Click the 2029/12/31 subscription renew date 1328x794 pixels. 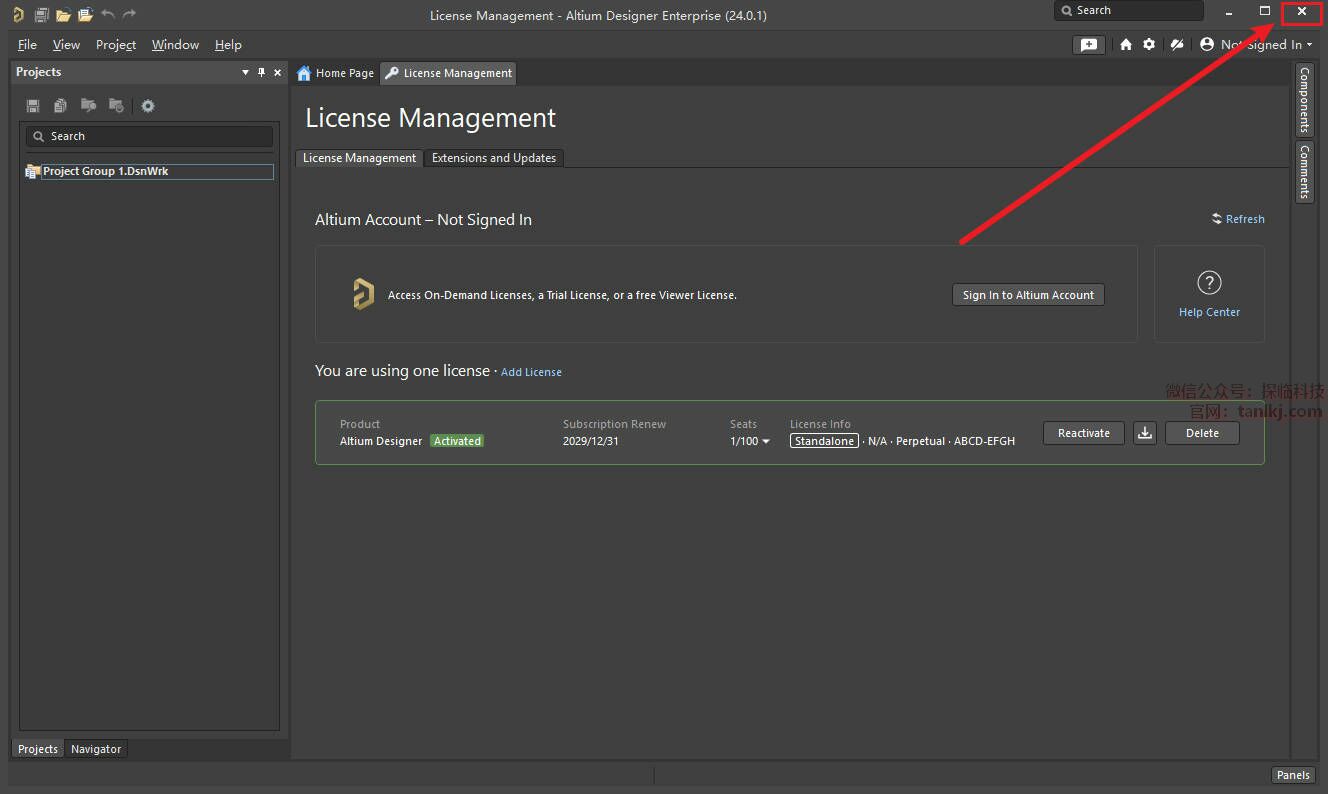pyautogui.click(x=591, y=441)
